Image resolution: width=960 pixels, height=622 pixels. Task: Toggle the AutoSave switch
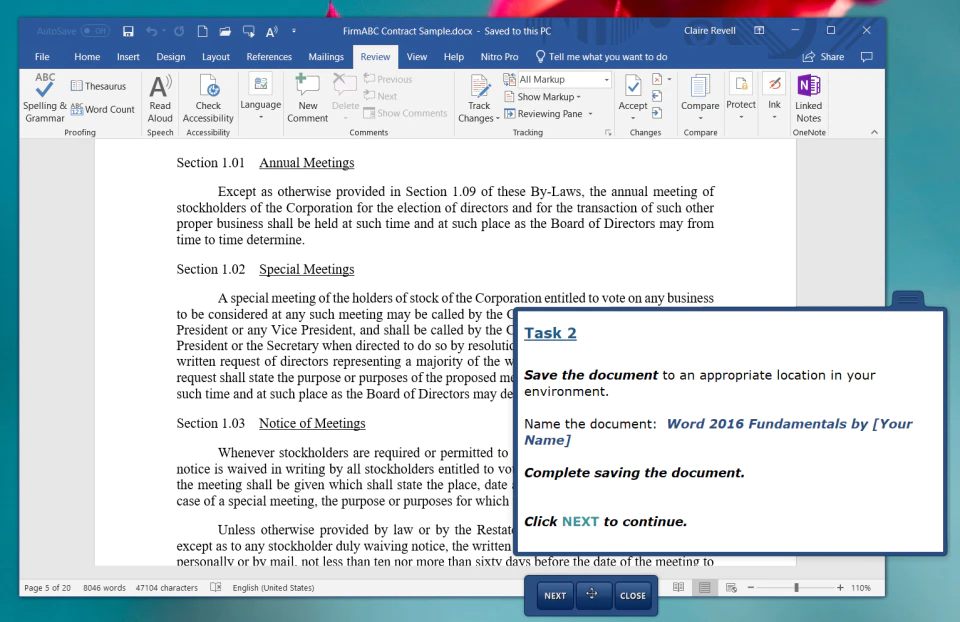(96, 31)
